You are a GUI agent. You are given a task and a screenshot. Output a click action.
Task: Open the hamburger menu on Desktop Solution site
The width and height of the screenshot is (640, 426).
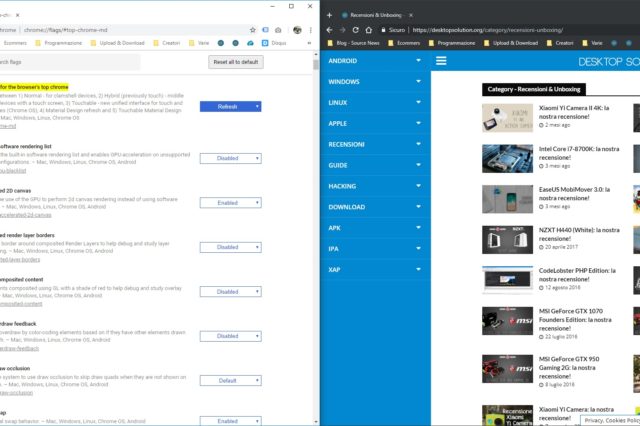(x=441, y=61)
